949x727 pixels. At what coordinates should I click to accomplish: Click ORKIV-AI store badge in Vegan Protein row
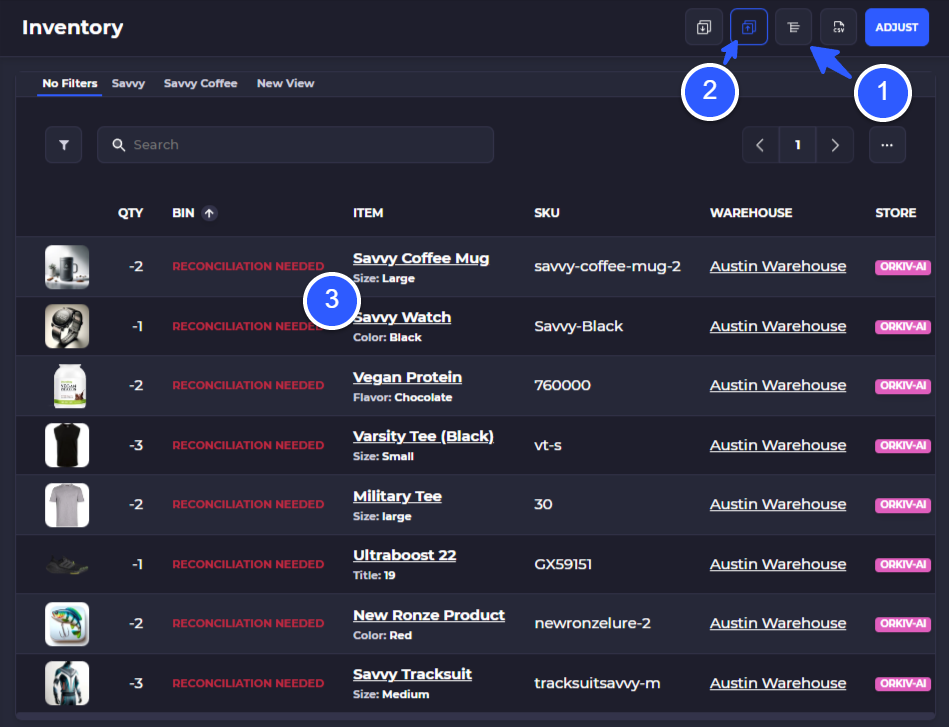pos(902,386)
